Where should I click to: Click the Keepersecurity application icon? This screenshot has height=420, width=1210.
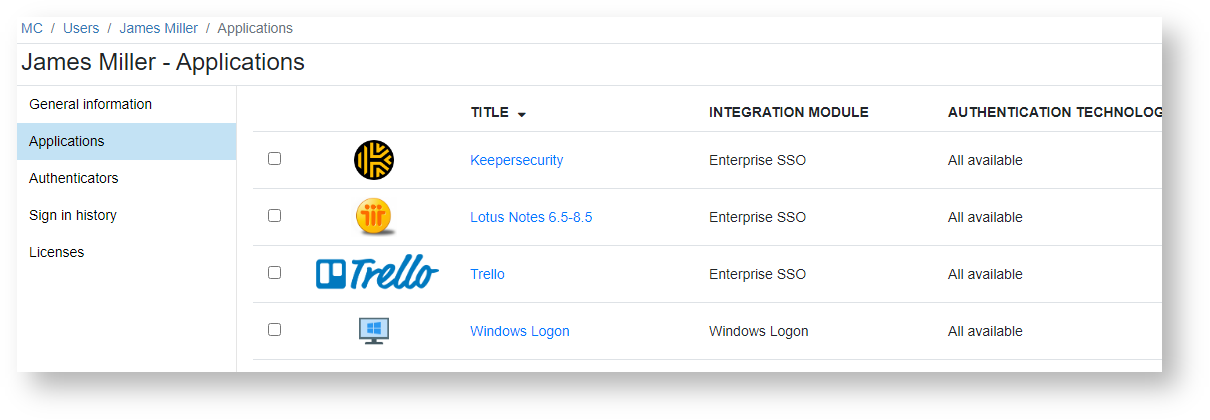374,160
